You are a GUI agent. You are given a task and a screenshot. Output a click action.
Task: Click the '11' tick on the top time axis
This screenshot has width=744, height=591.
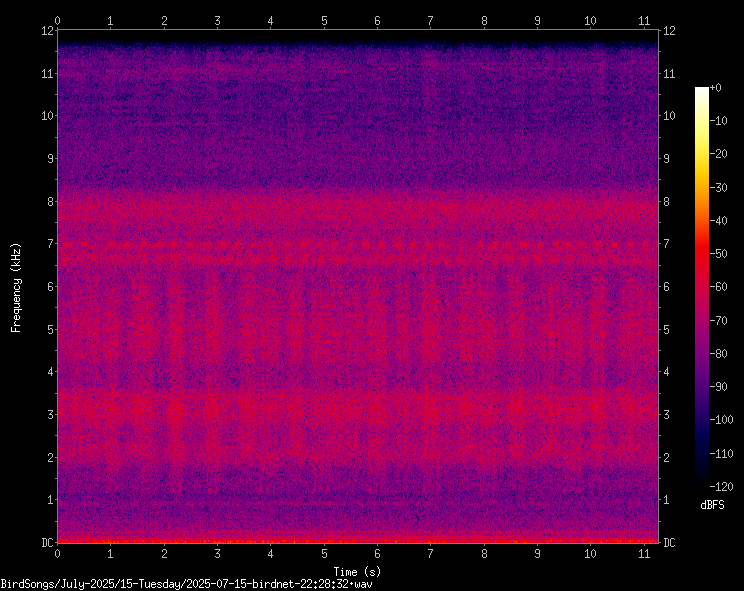pyautogui.click(x=644, y=21)
